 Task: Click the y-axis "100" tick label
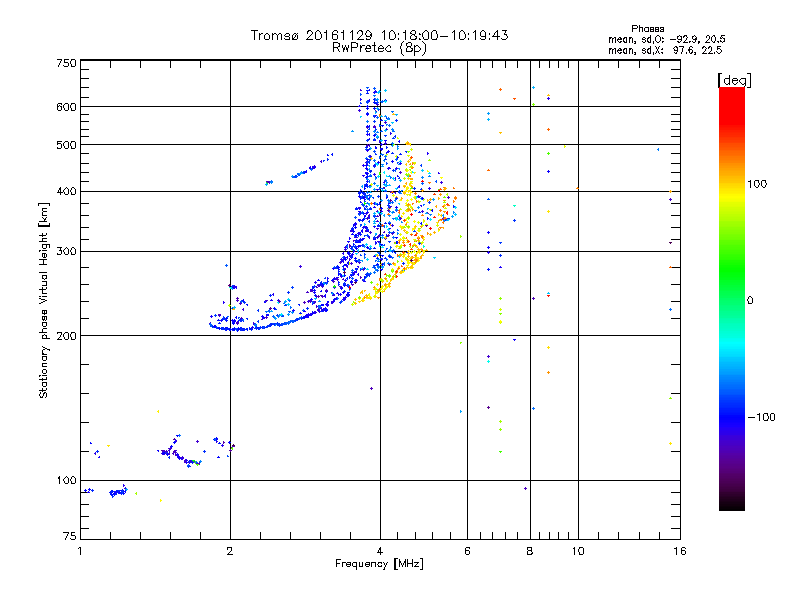pyautogui.click(x=66, y=481)
